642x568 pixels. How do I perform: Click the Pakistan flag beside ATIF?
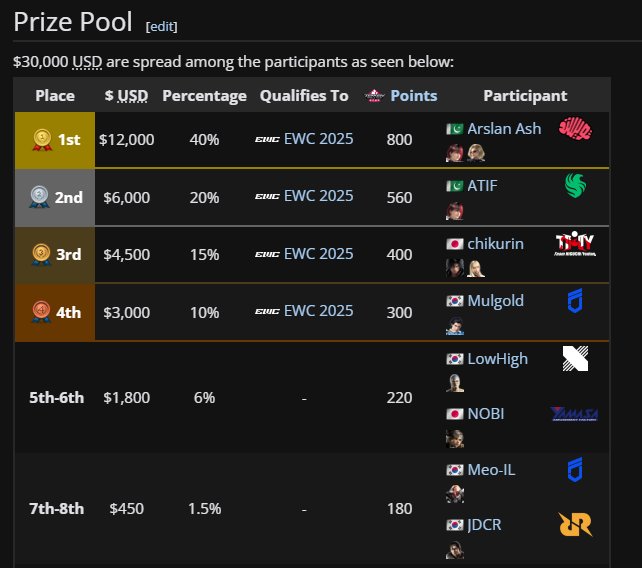point(454,186)
